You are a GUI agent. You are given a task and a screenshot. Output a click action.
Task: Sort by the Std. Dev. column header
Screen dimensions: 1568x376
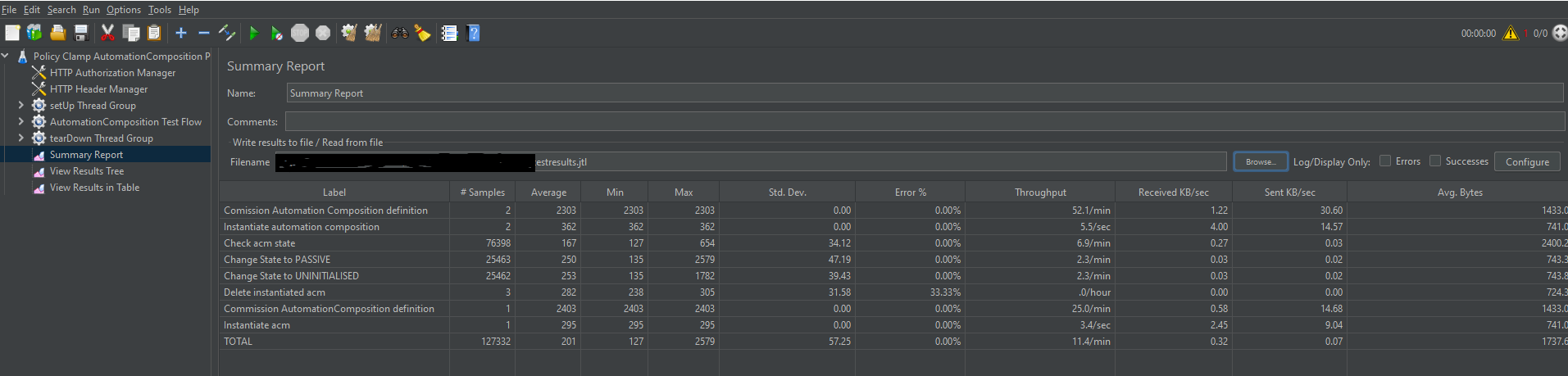coord(787,193)
